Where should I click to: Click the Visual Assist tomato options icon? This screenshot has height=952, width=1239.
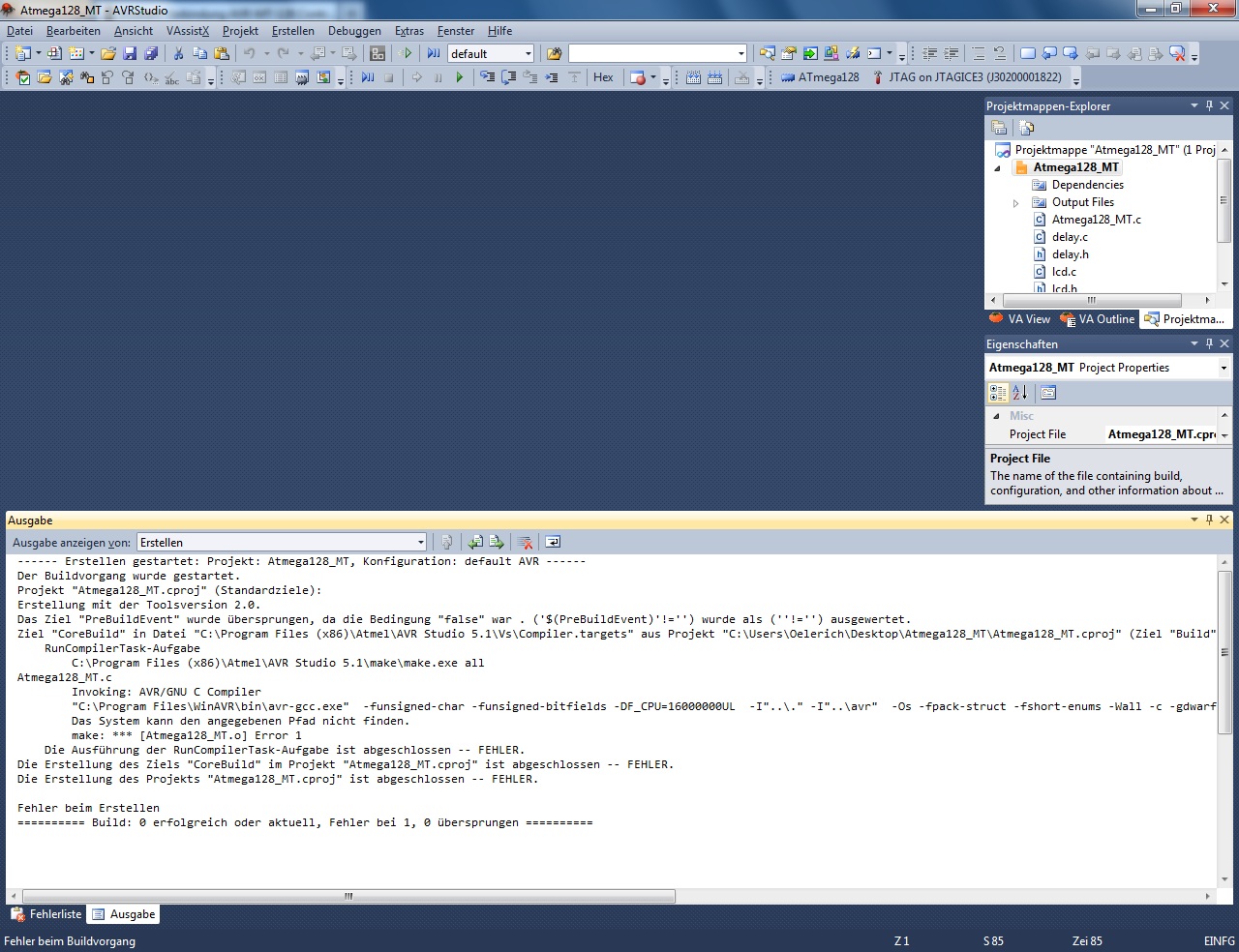[x=23, y=77]
